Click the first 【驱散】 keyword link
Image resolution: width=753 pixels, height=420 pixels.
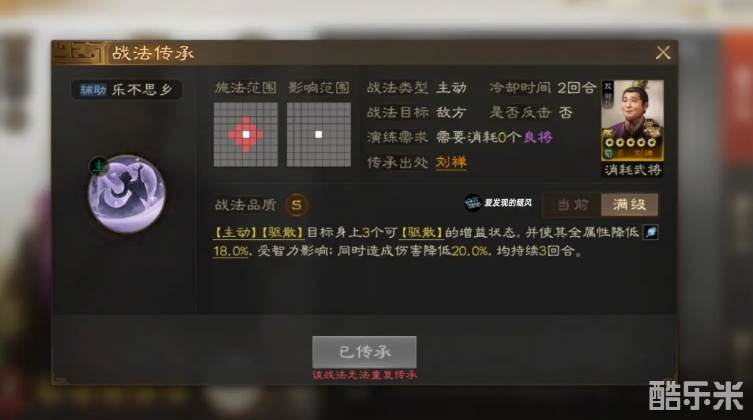pyautogui.click(x=282, y=233)
